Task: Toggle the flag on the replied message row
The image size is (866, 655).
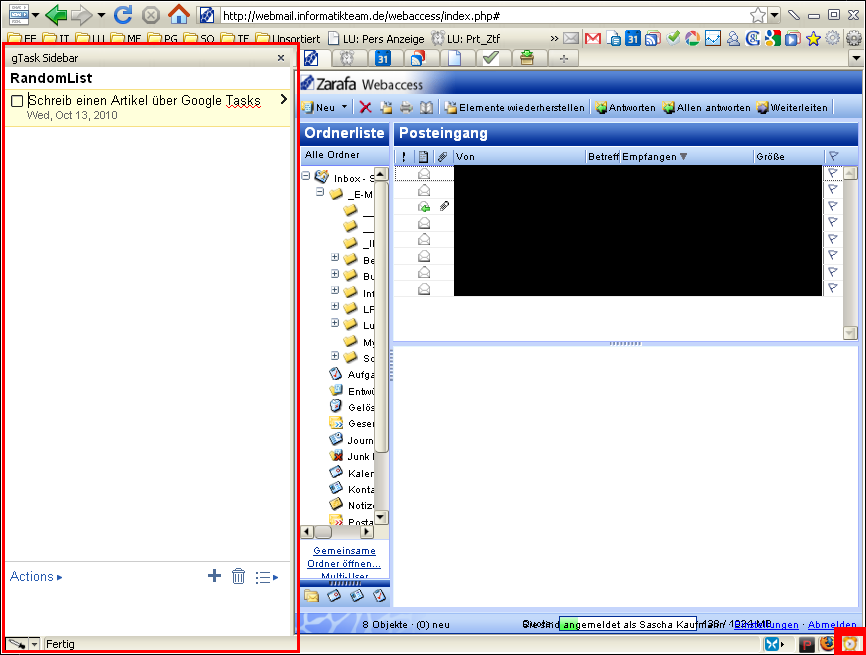Action: [x=833, y=207]
